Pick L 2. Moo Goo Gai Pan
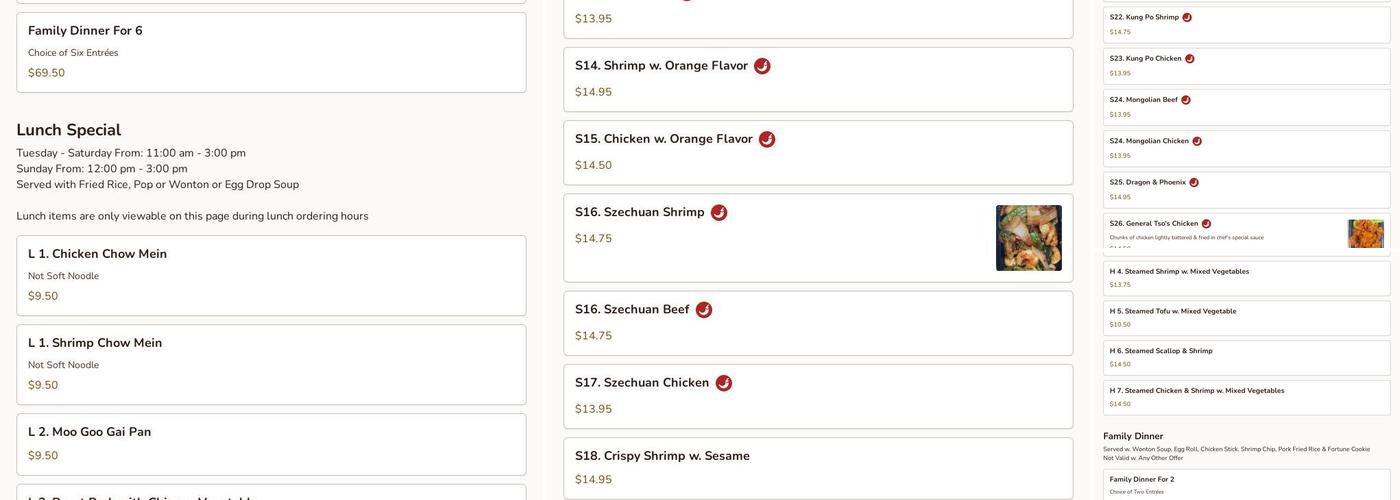The width and height of the screenshot is (1400, 500). point(271,444)
